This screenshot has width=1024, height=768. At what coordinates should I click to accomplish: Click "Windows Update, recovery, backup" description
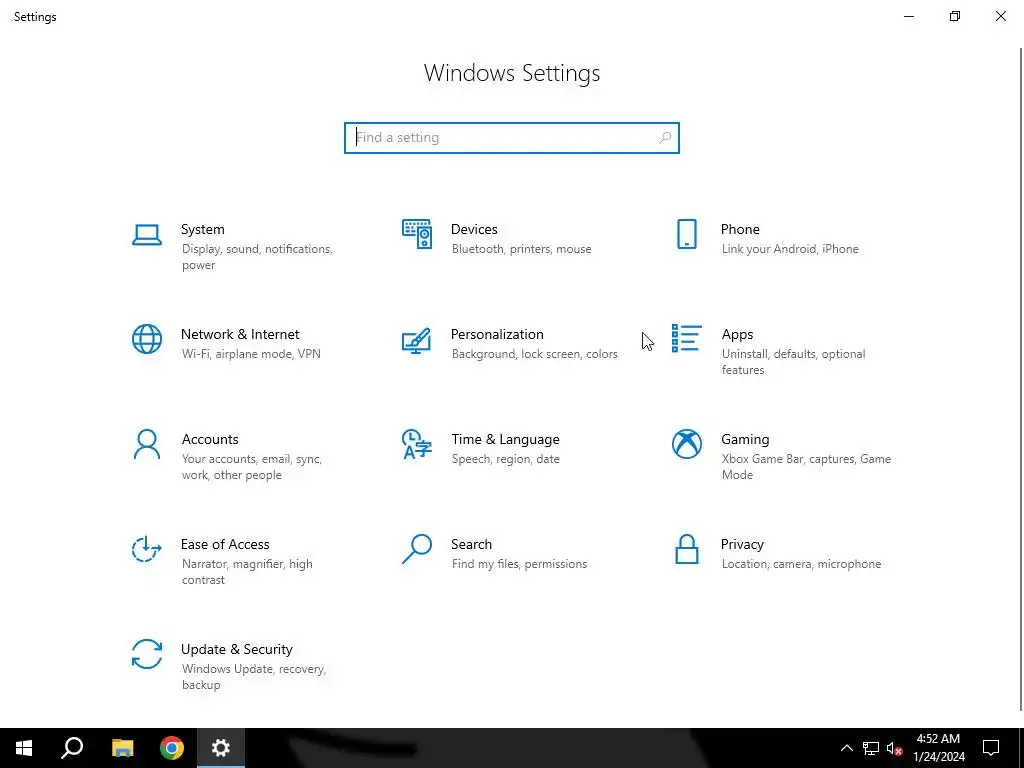pos(253,677)
